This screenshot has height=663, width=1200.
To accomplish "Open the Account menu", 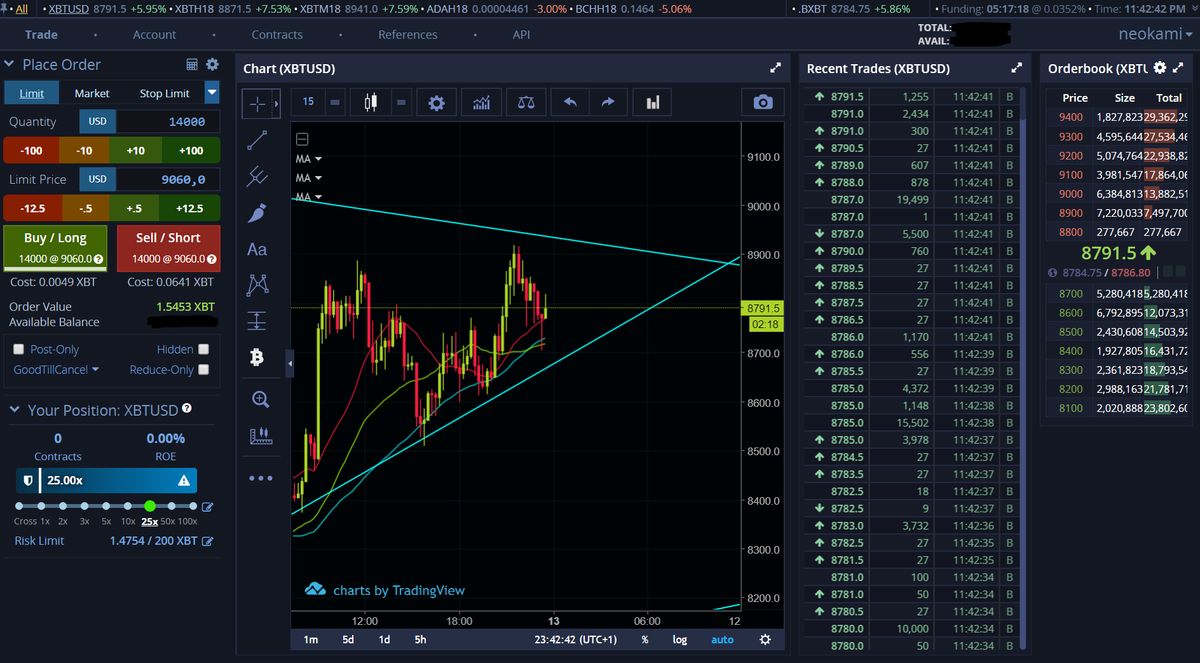I will pyautogui.click(x=155, y=34).
